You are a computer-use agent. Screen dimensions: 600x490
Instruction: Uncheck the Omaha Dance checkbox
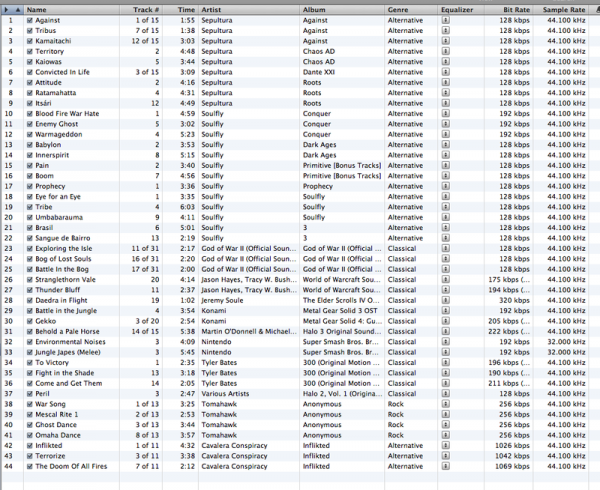click(x=19, y=436)
